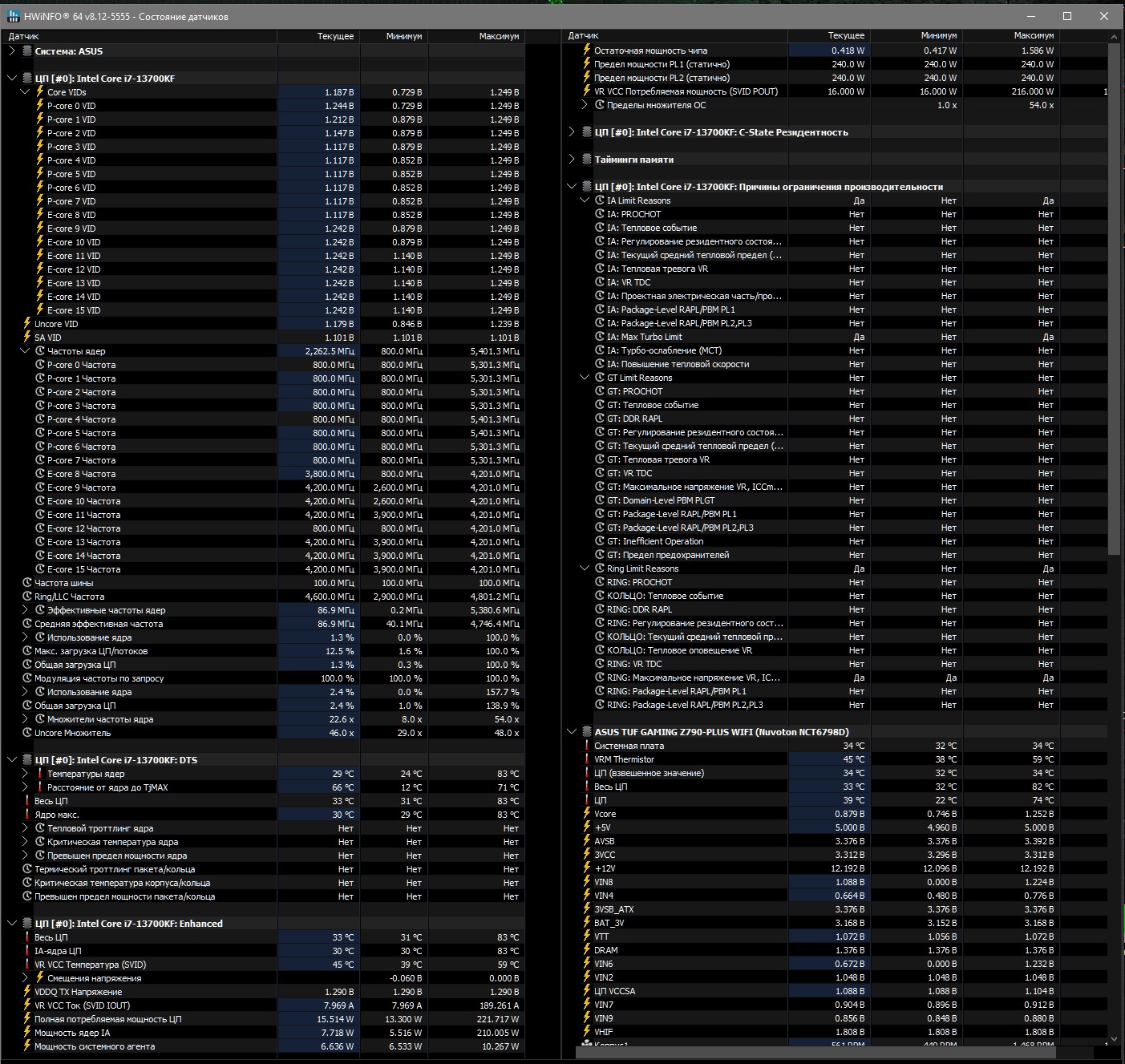Image resolution: width=1125 pixels, height=1064 pixels.
Task: Click the thermometer icon beside Системная плата
Action: [x=587, y=746]
